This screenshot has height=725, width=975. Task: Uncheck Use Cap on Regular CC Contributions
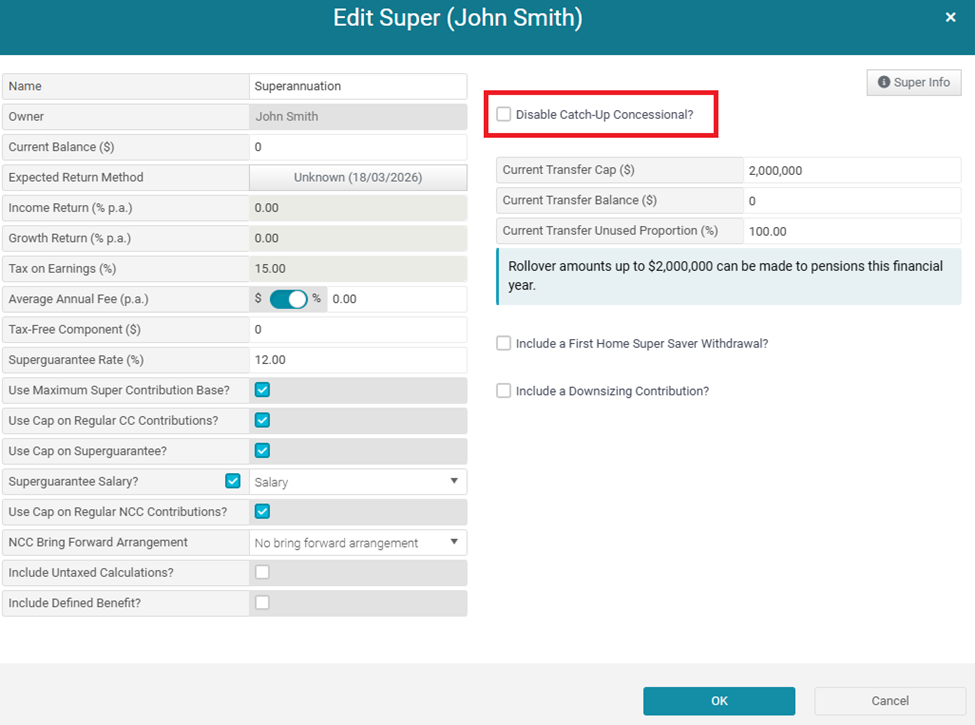(262, 420)
